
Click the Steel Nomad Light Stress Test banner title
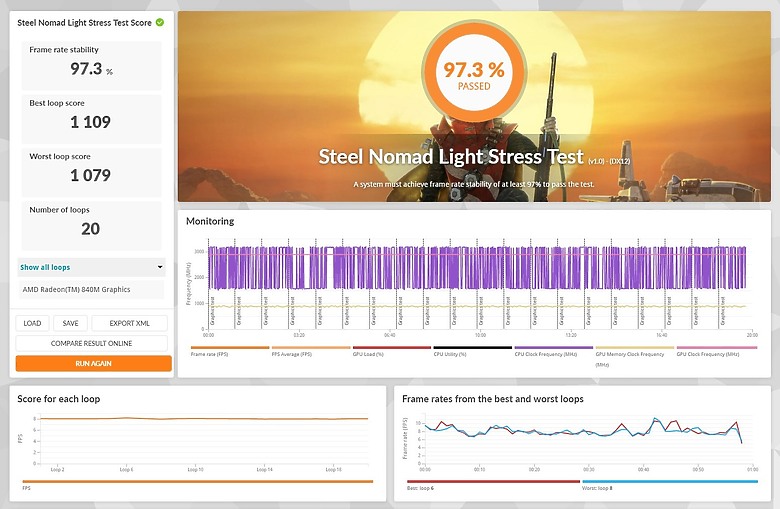coord(451,157)
